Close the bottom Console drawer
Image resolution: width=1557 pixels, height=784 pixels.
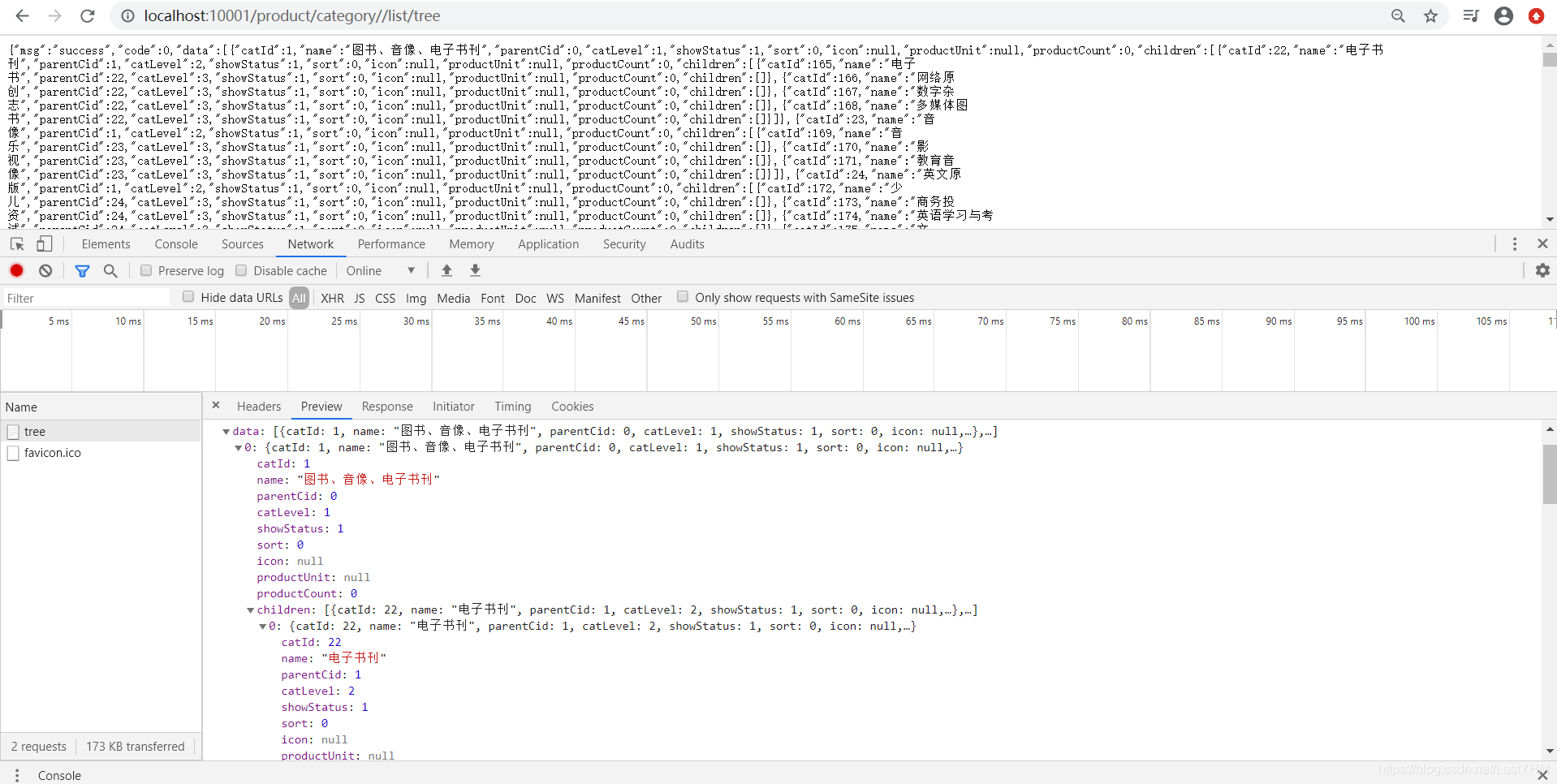[x=1542, y=775]
